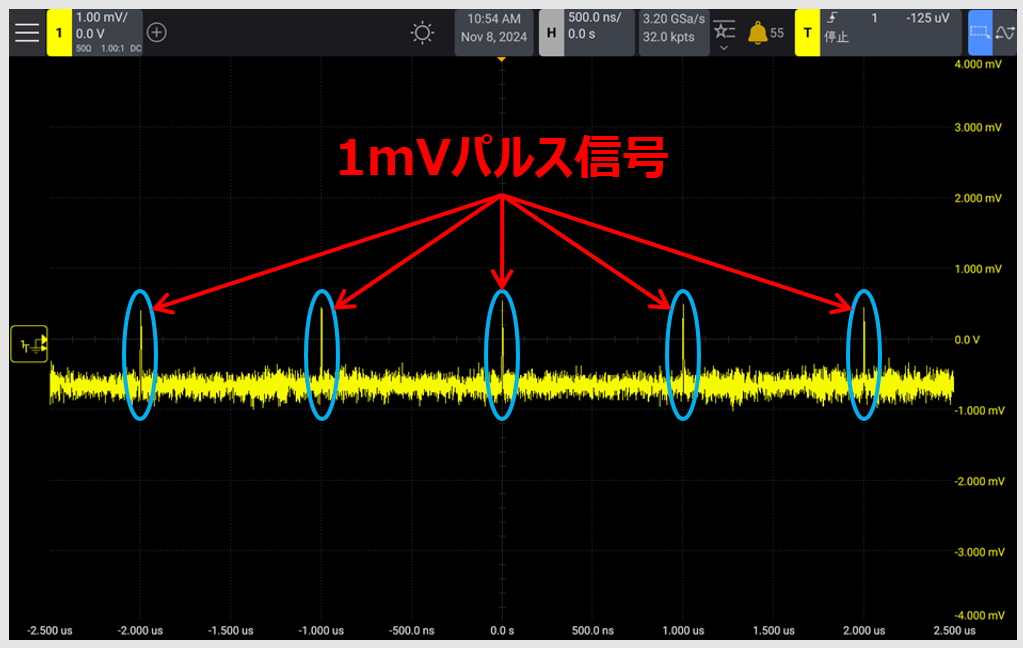
Task: Open trigger level -125 uV field
Action: (927, 18)
